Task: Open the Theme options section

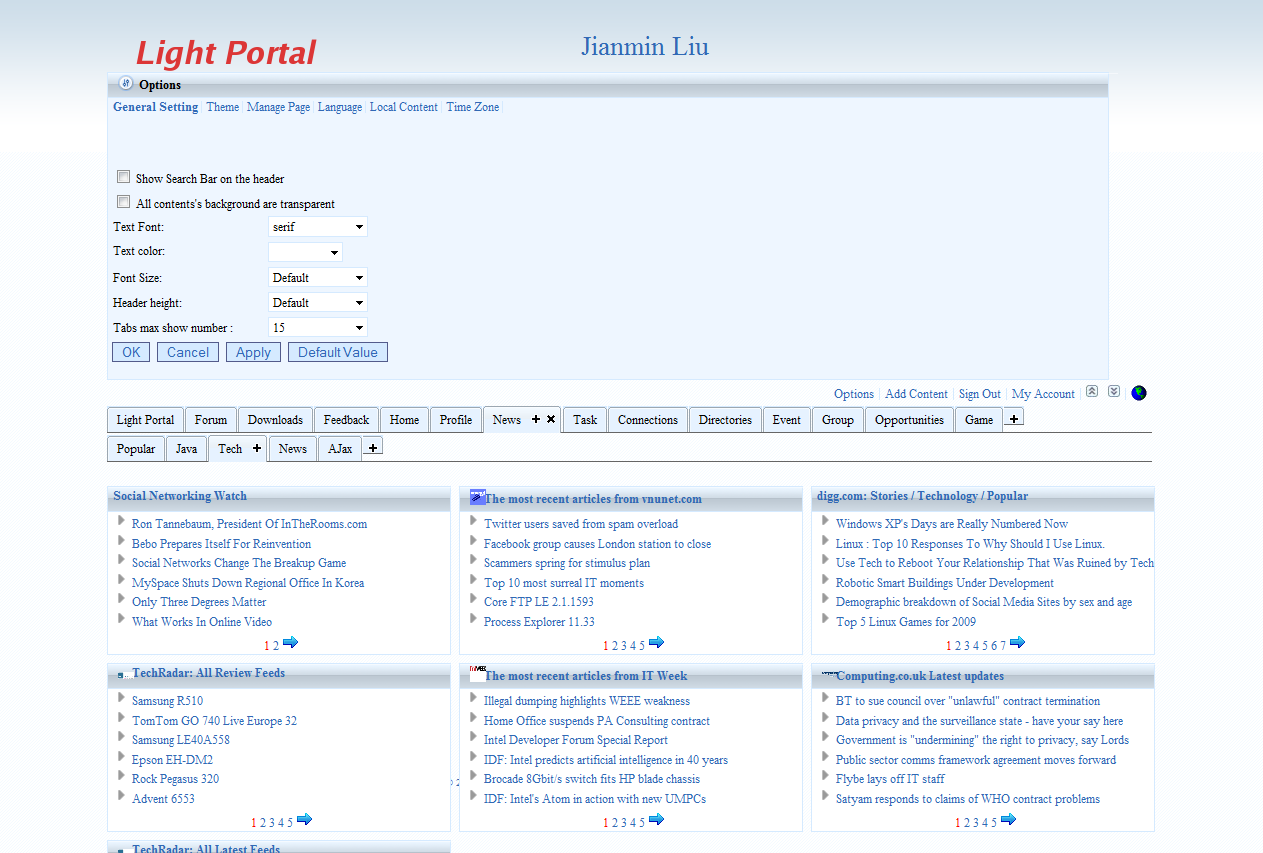Action: (223, 107)
